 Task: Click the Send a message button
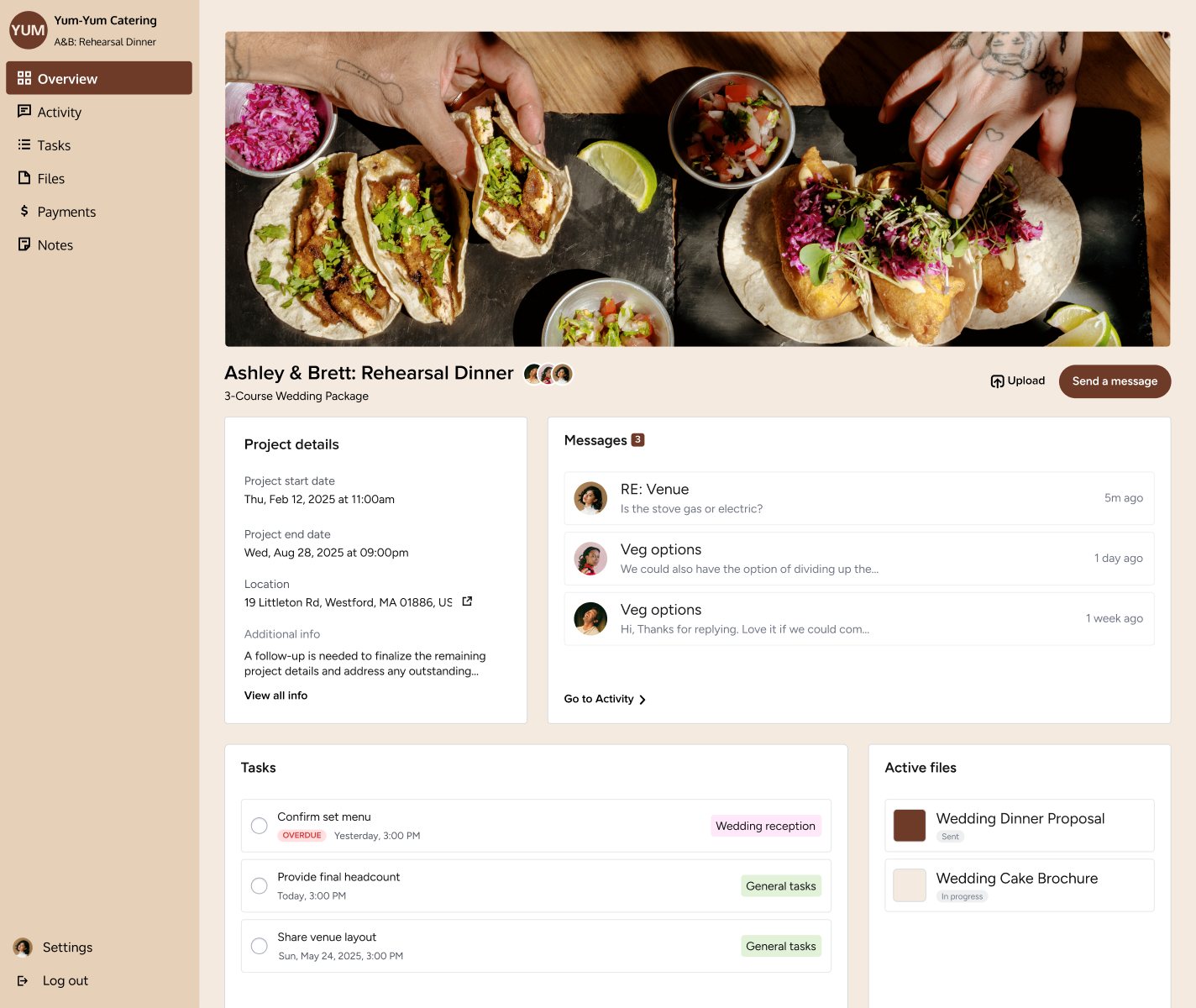pyautogui.click(x=1115, y=381)
